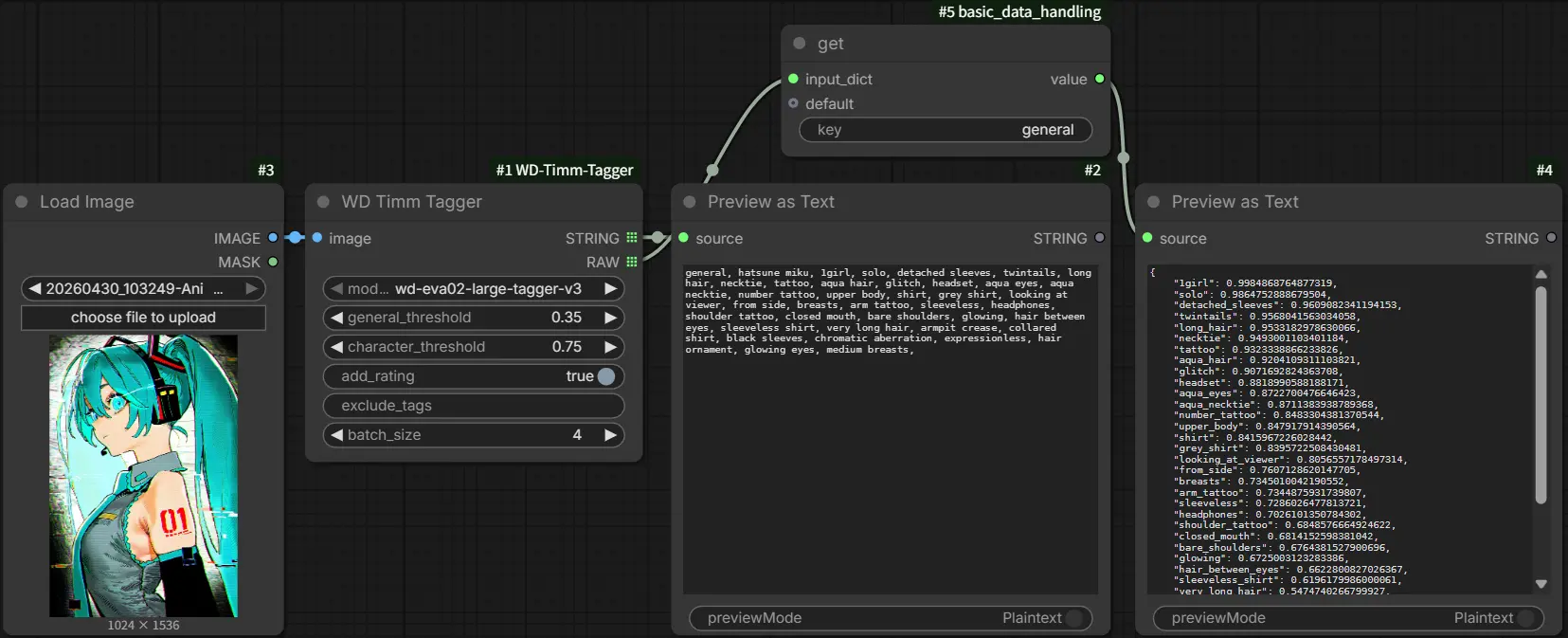Viewport: 1568px width, 638px height.
Task: Decrease general_threshold with left arrow
Action: click(x=336, y=318)
